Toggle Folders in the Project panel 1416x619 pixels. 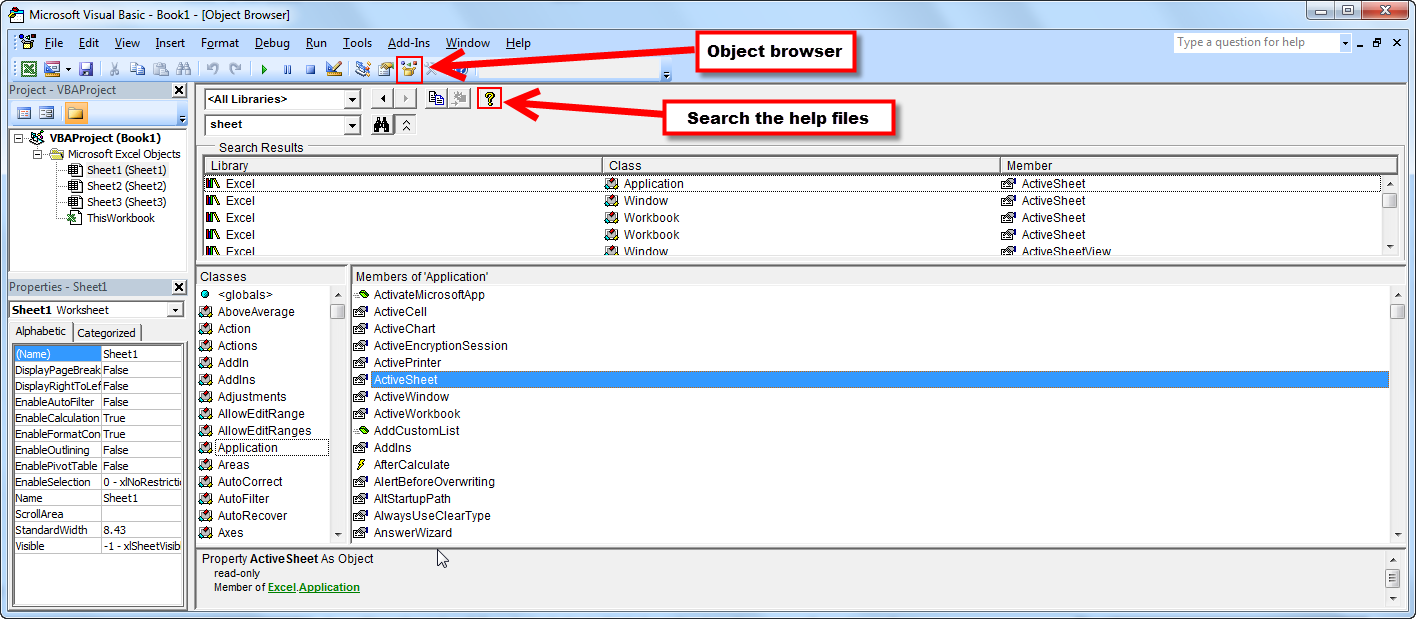pyautogui.click(x=76, y=113)
